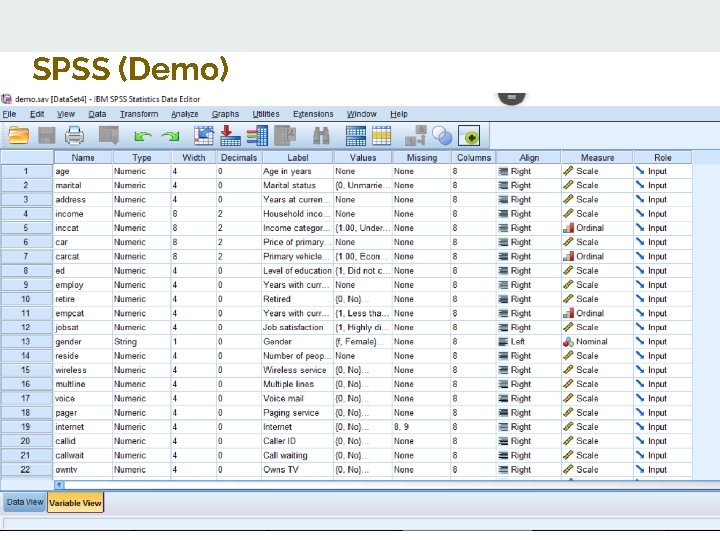Click the Nominal measure cell for gender

click(x=597, y=342)
